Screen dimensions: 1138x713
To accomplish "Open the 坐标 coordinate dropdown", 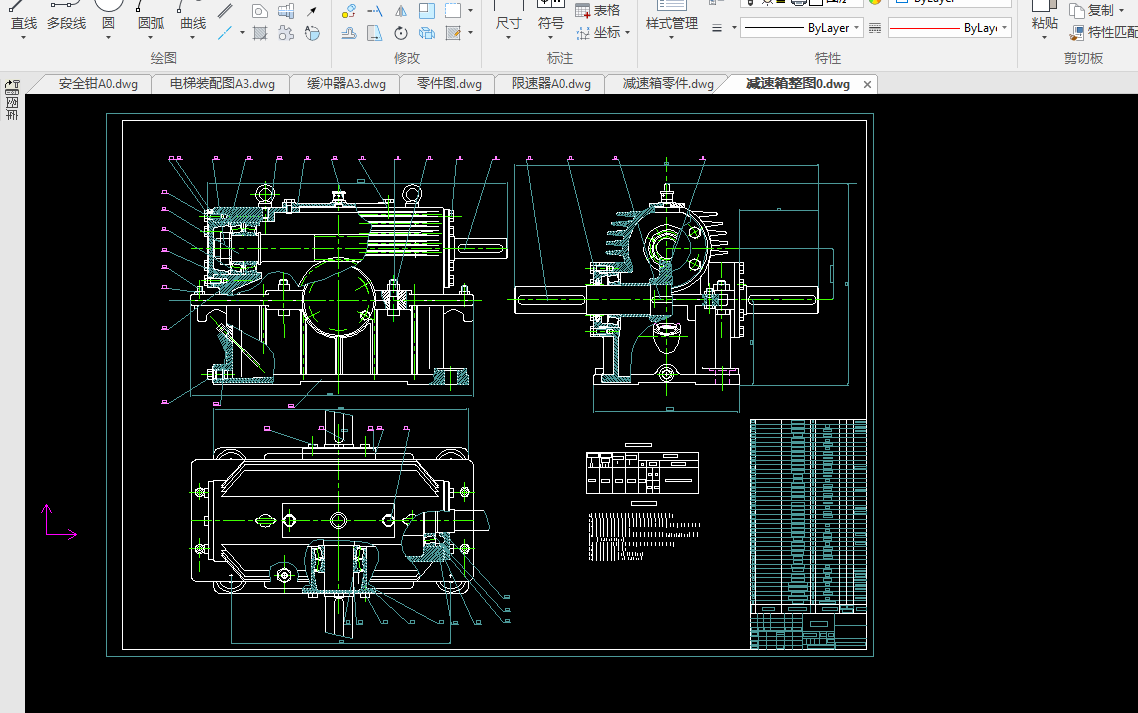I will pos(627,33).
